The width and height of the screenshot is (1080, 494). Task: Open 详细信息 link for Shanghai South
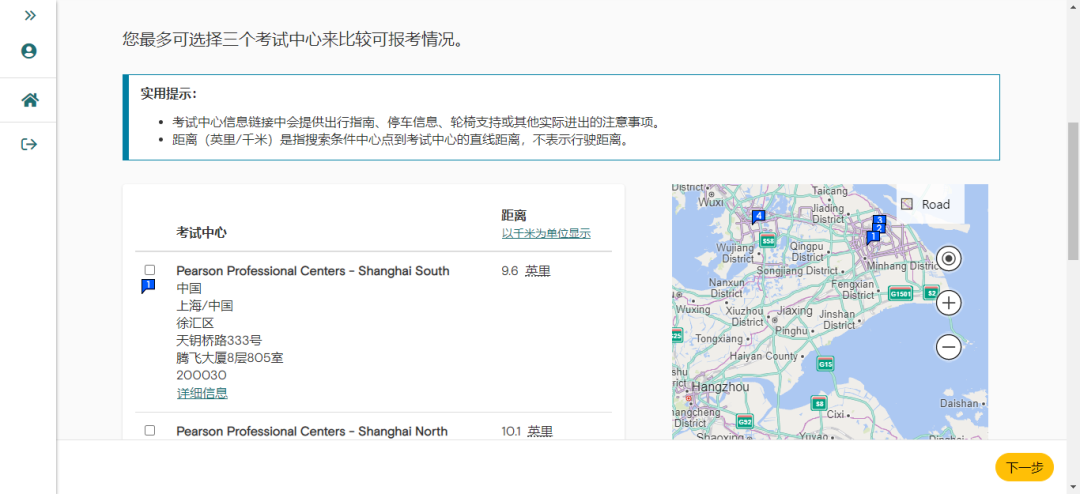pyautogui.click(x=202, y=393)
